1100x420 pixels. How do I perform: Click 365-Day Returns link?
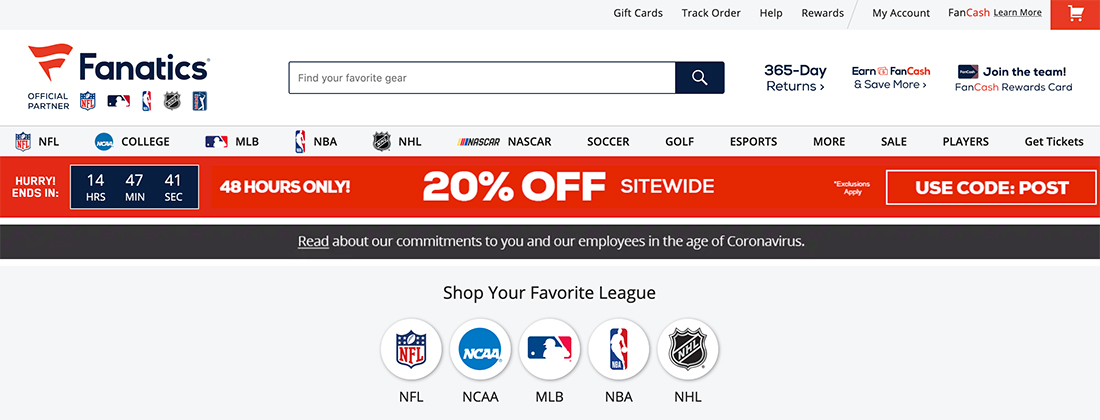click(796, 78)
